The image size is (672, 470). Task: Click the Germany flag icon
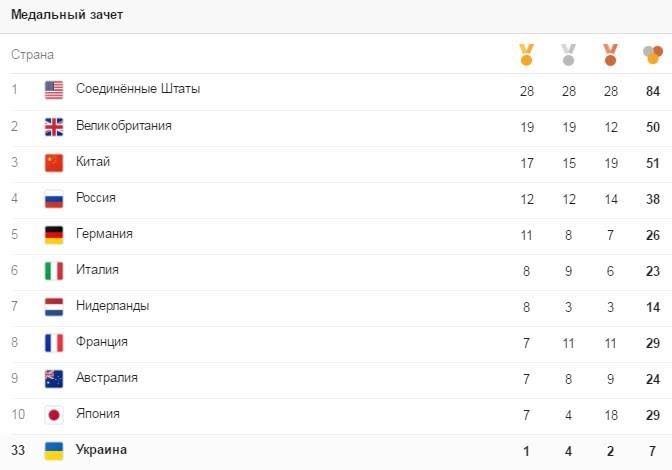54,234
